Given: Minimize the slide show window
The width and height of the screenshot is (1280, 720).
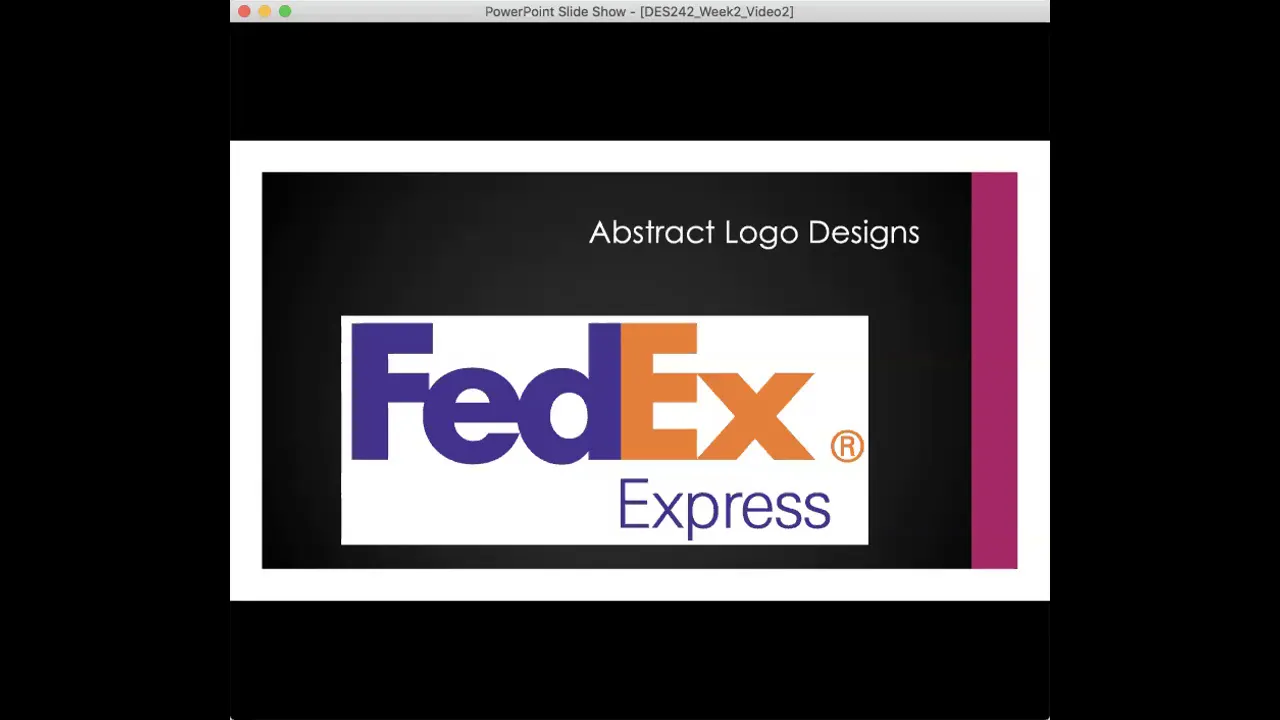Looking at the screenshot, I should [x=264, y=11].
